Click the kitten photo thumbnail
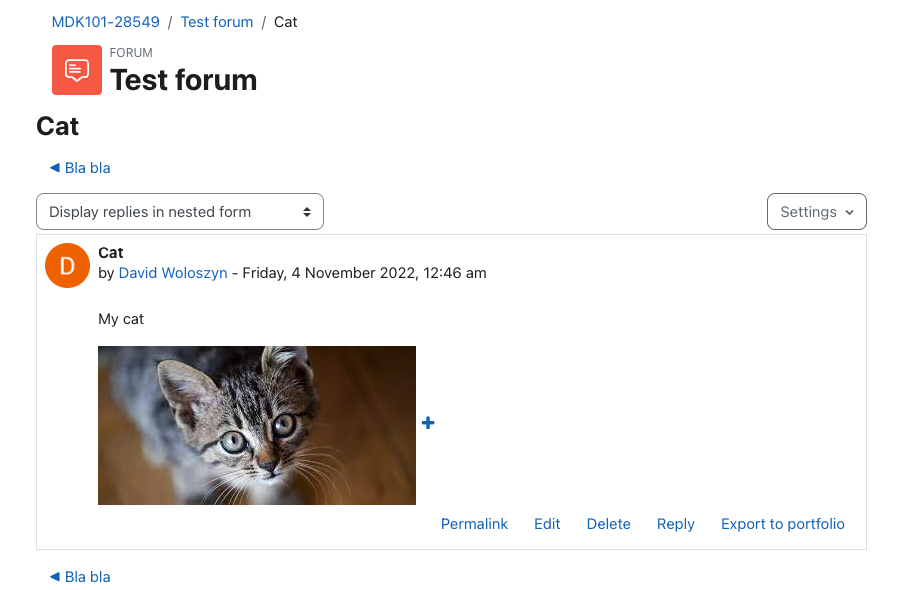908x590 pixels. [257, 426]
